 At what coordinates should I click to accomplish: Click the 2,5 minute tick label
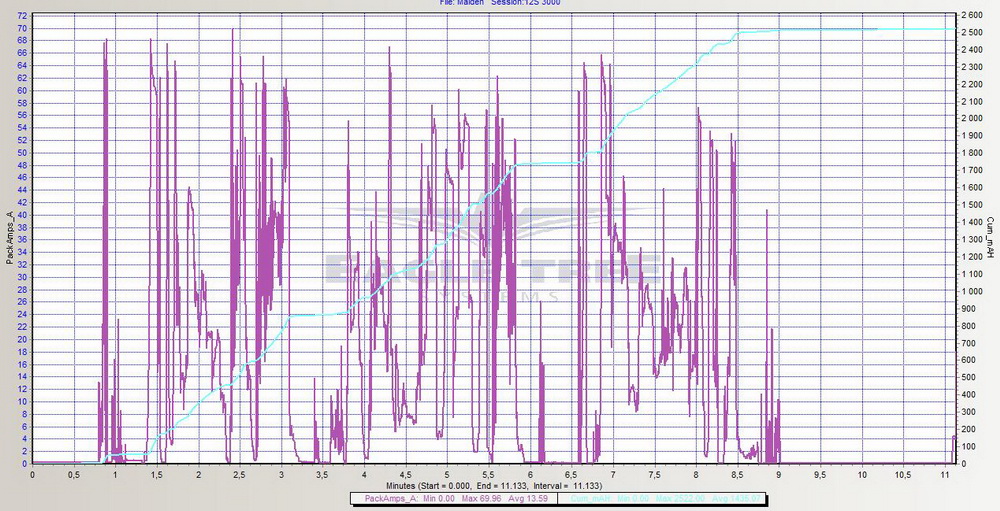[240, 474]
